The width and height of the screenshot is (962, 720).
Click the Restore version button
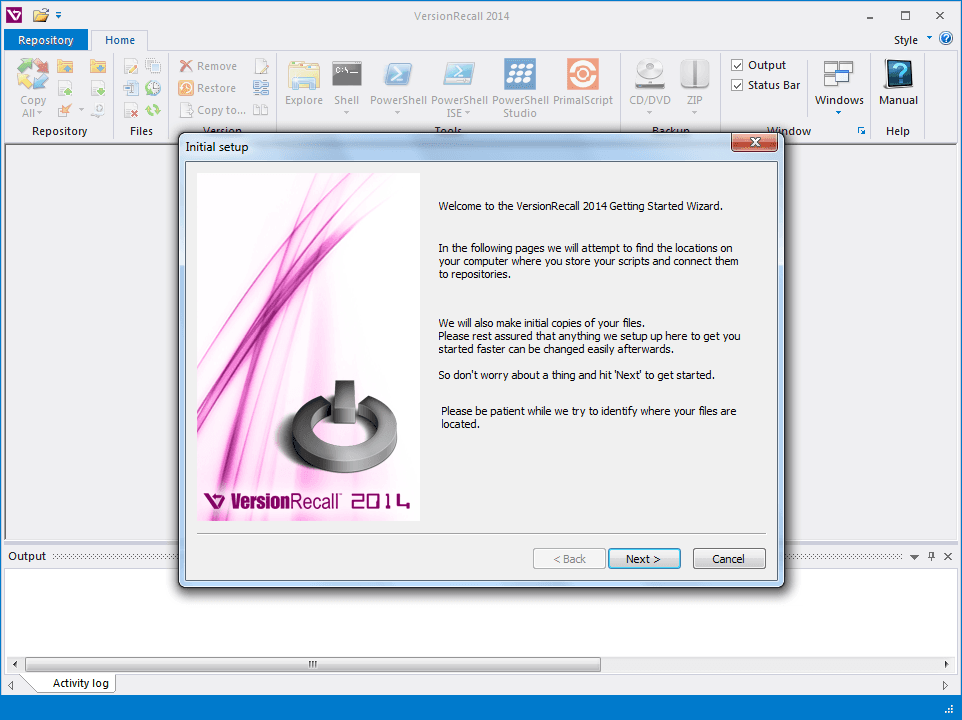click(207, 88)
